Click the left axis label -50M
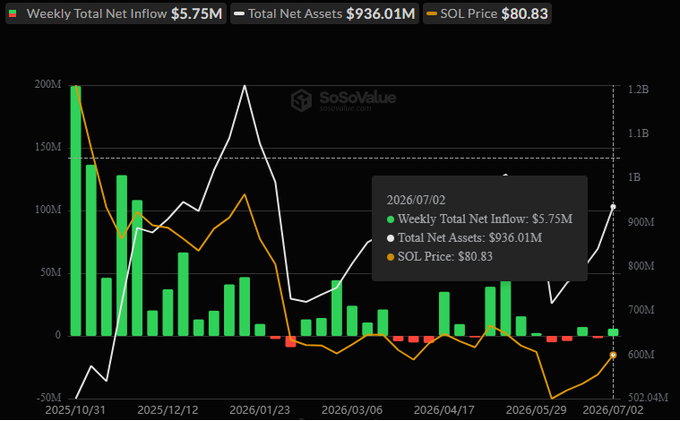Screen dimensions: 680x421 pos(49,398)
